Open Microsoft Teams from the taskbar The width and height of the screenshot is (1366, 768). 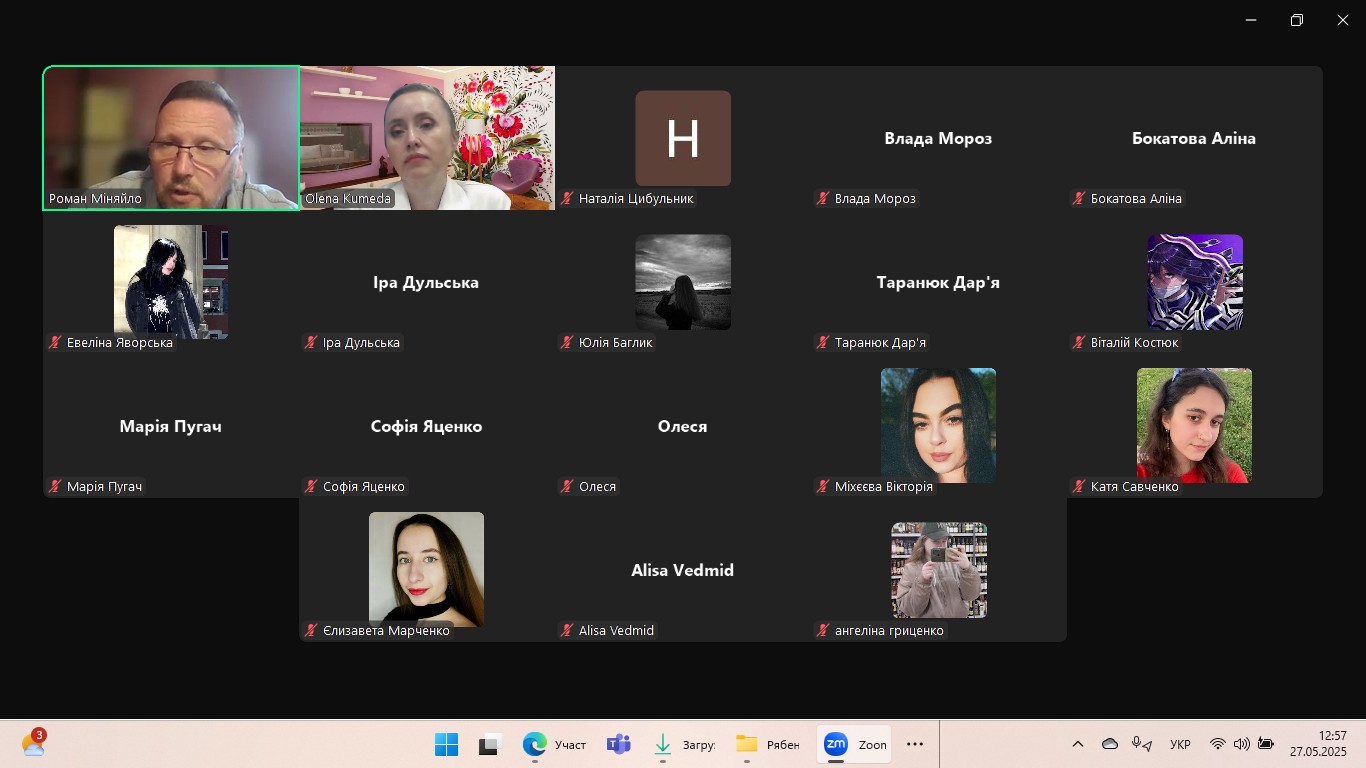(619, 744)
